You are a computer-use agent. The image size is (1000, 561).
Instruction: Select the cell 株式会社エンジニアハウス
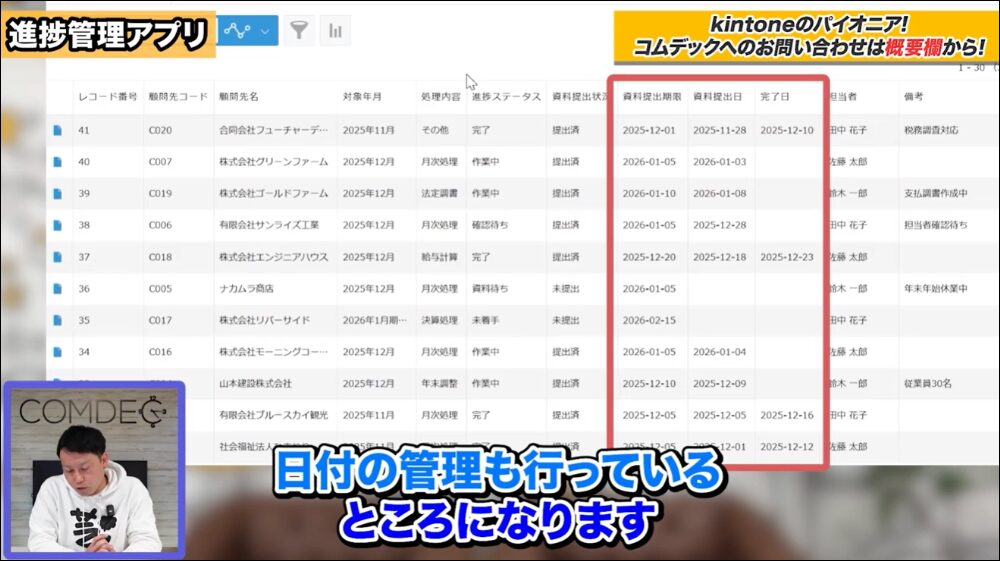click(274, 257)
